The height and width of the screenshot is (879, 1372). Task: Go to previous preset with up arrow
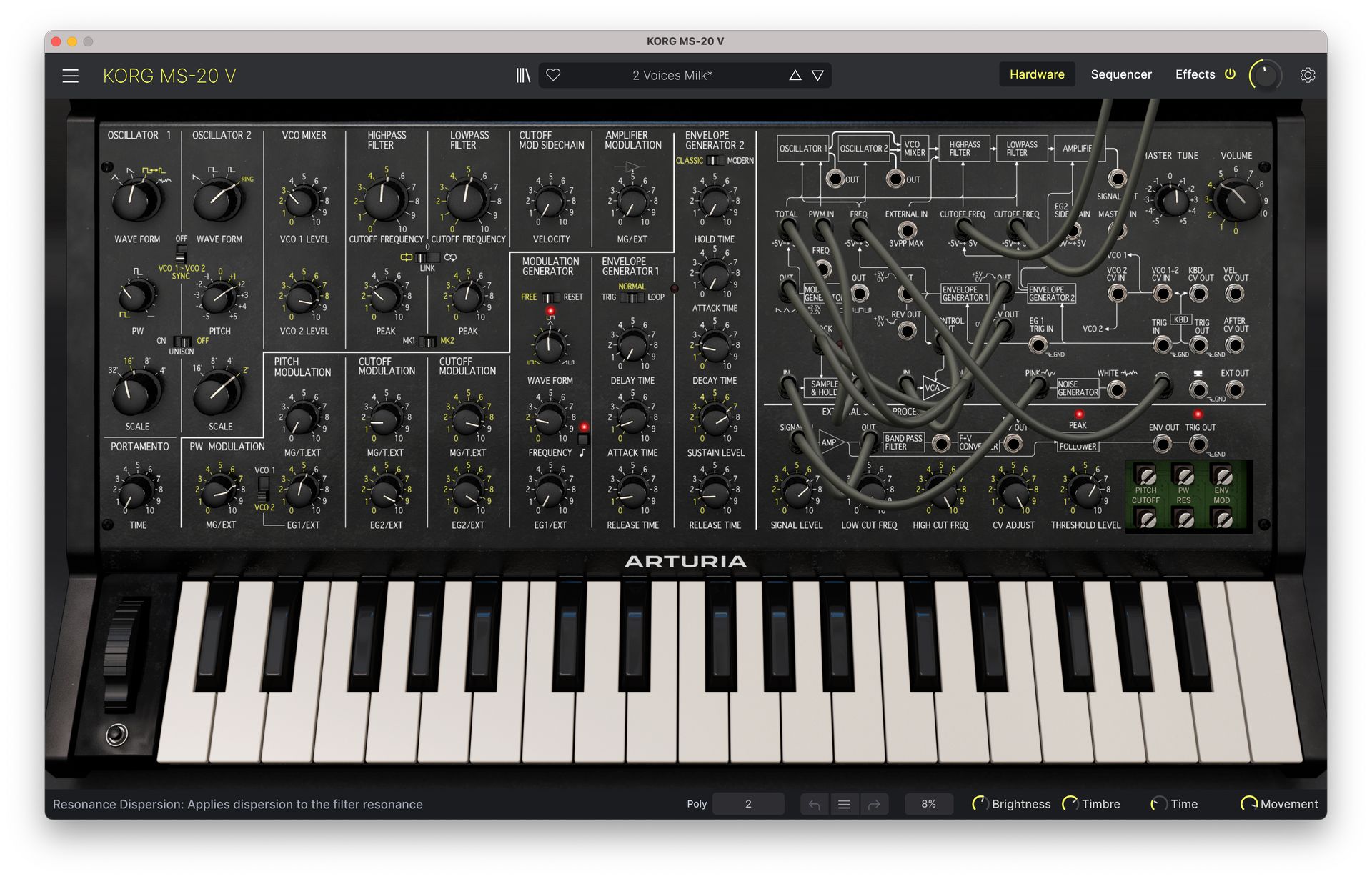point(795,75)
